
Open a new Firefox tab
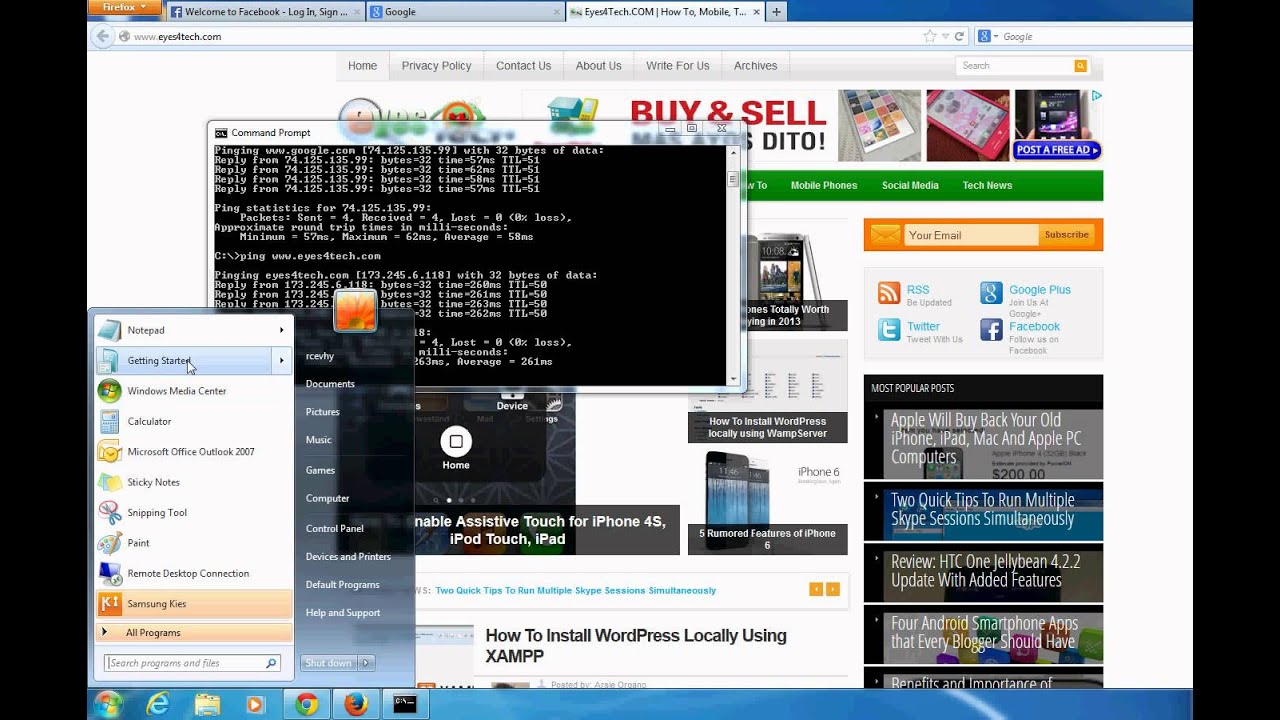(x=777, y=12)
